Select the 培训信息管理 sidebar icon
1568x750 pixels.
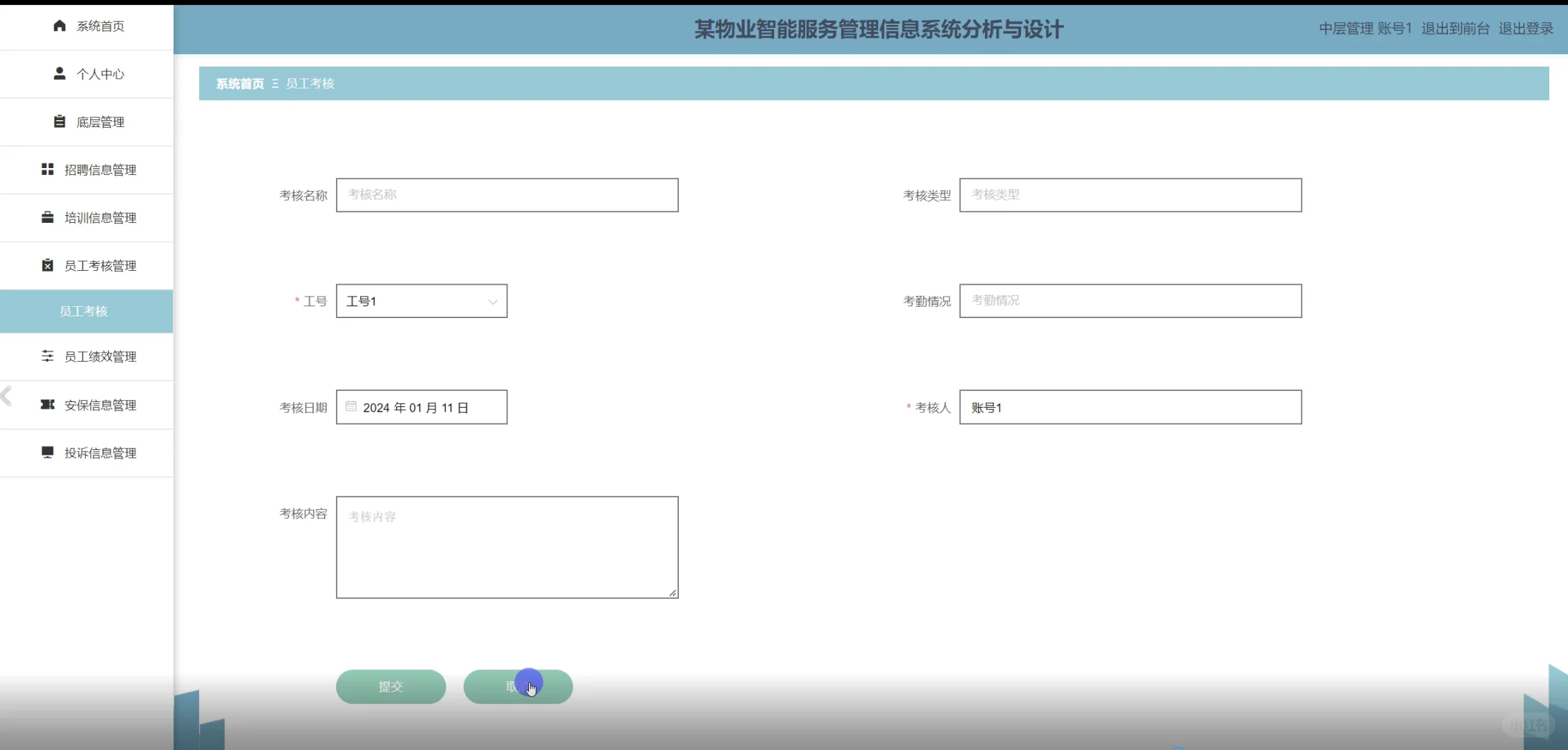point(47,217)
